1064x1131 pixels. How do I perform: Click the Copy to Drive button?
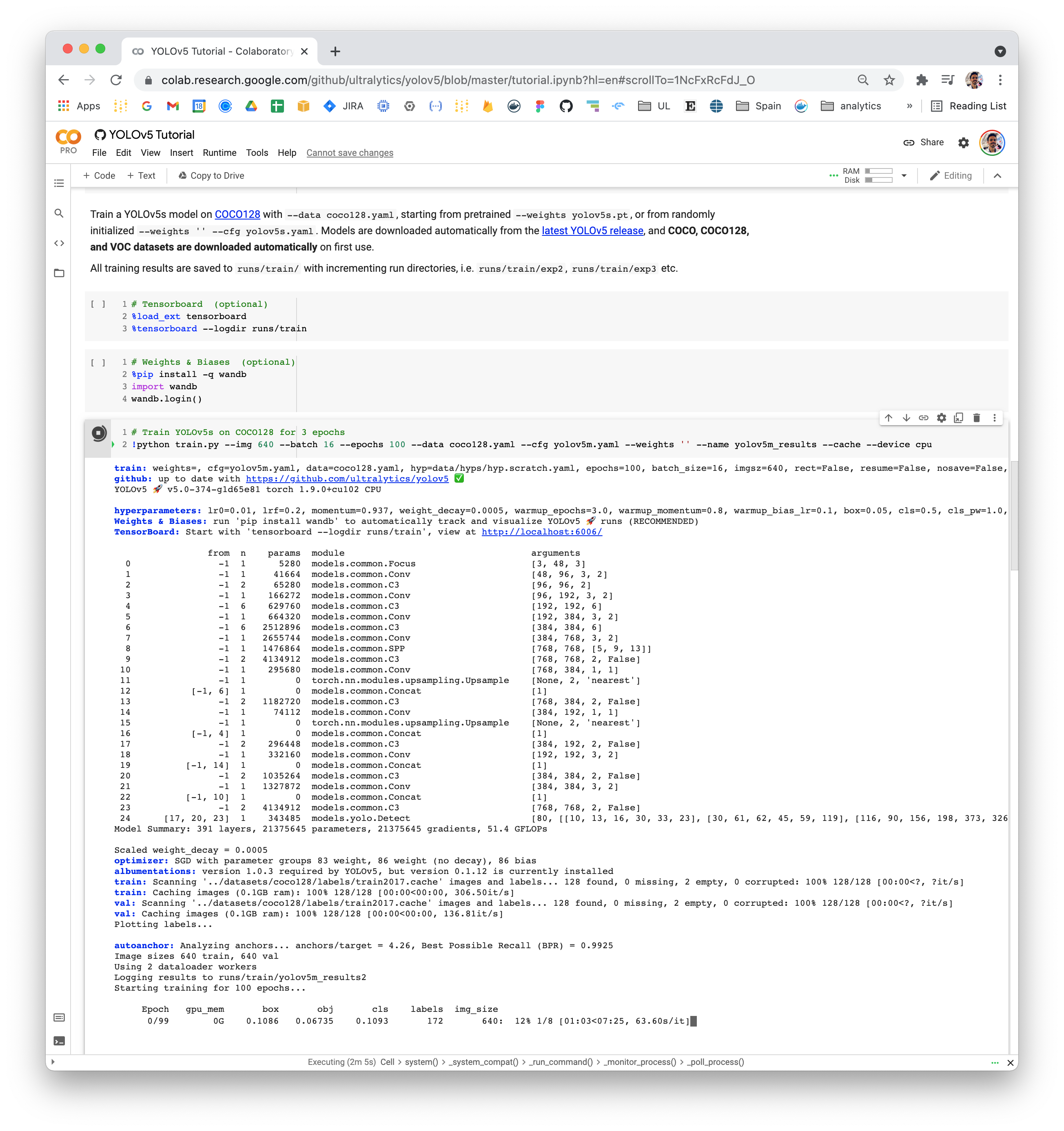[x=211, y=176]
